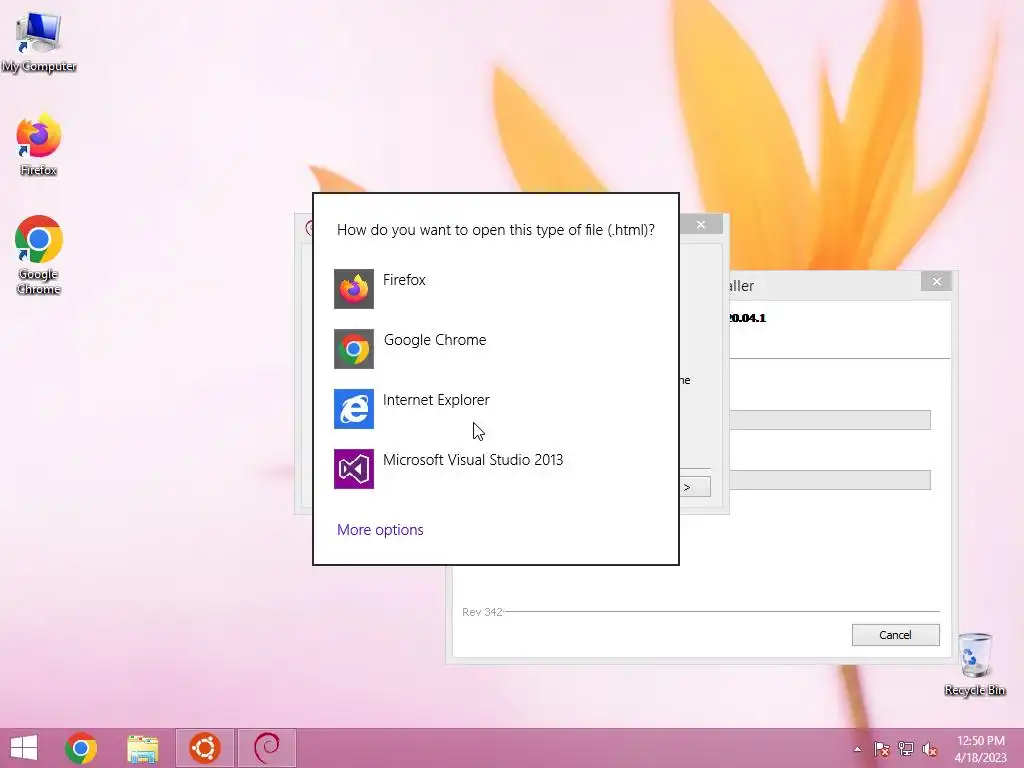Click the upper progress bar in installer window
Viewport: 1024px width, 768px height.
pyautogui.click(x=829, y=420)
